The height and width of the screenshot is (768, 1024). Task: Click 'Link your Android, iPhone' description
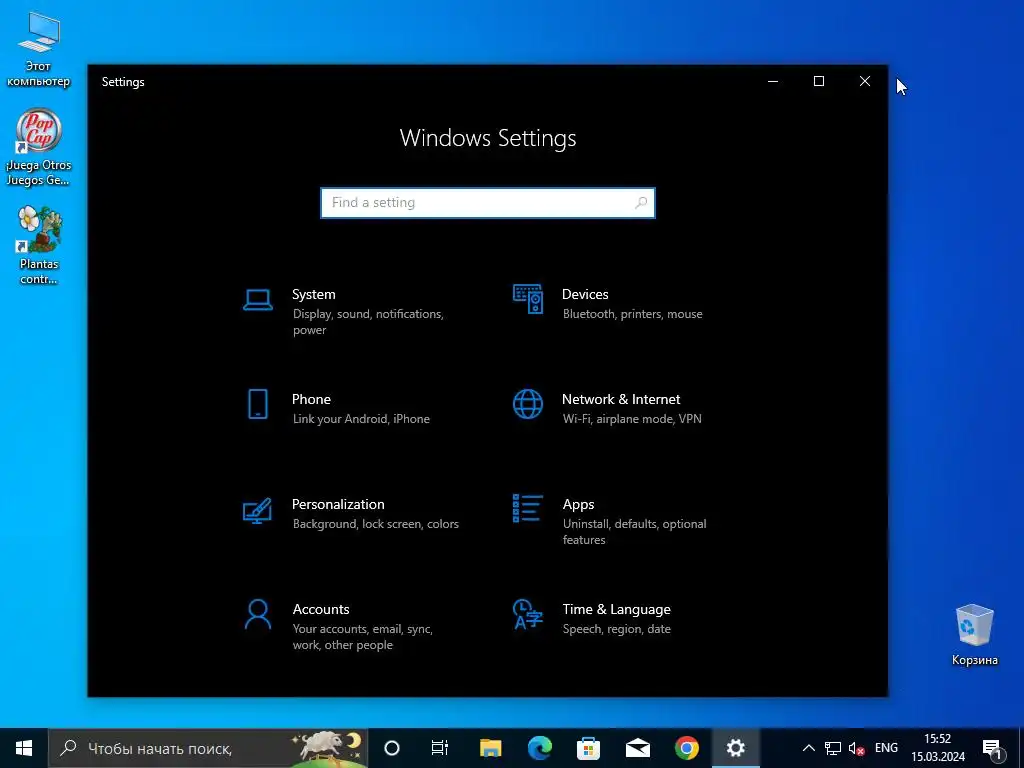coord(361,419)
